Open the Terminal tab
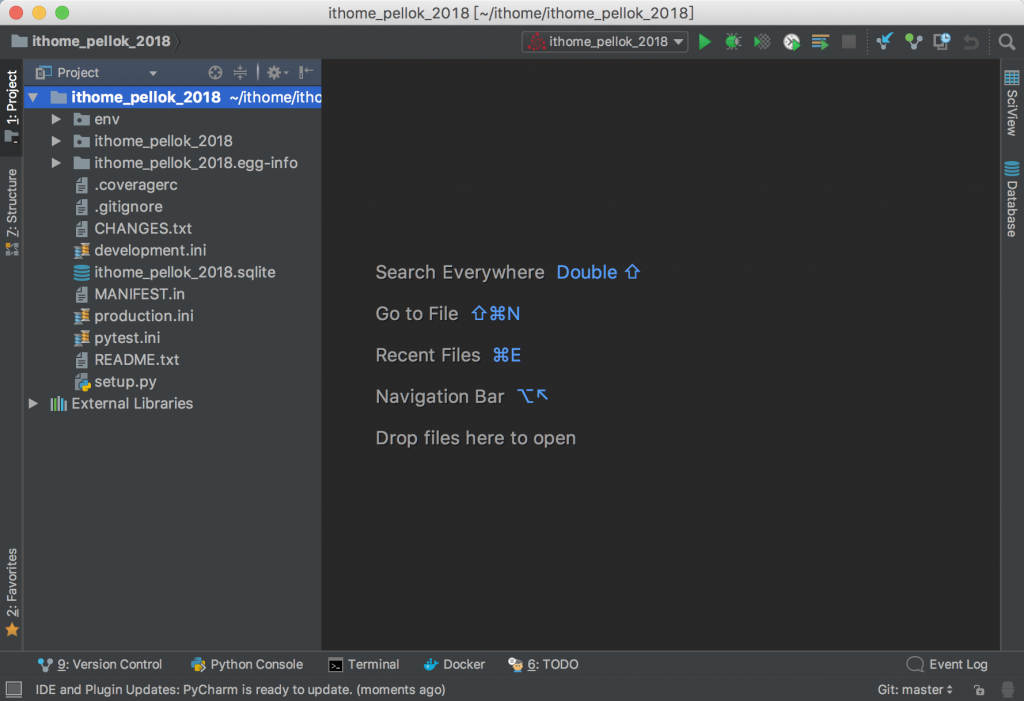This screenshot has width=1024, height=701. pos(364,664)
